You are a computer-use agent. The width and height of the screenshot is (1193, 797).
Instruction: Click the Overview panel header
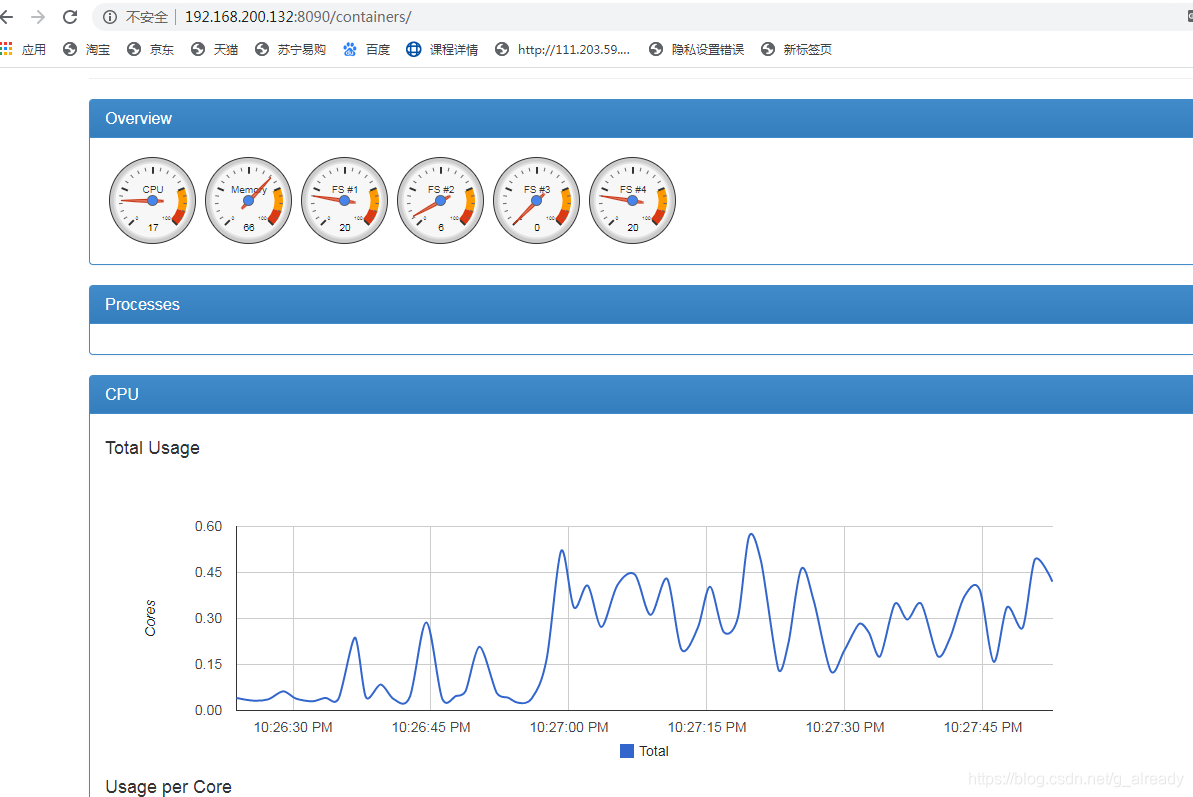coord(641,119)
